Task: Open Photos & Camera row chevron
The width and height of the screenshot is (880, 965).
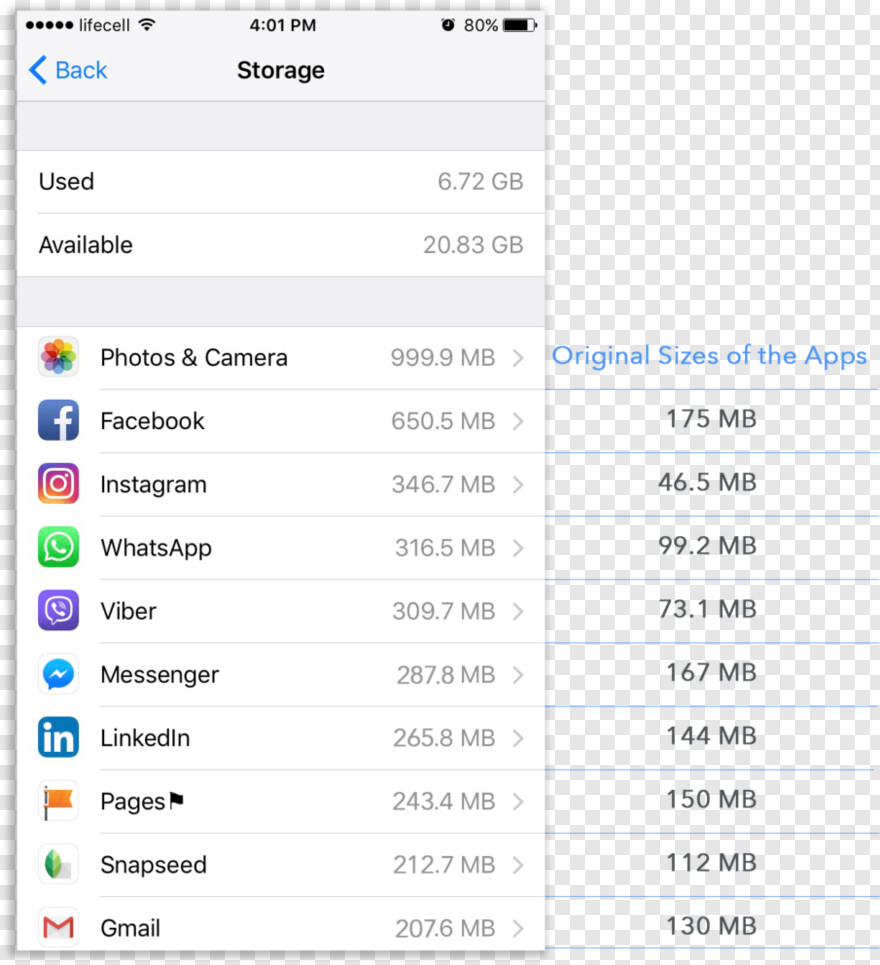Action: pyautogui.click(x=518, y=358)
